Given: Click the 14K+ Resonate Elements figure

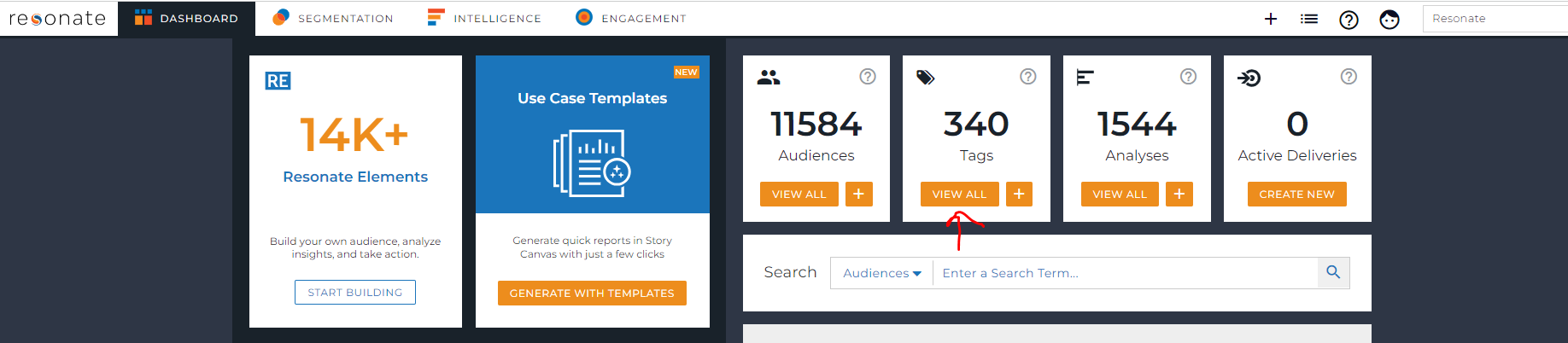Looking at the screenshot, I should pos(354,135).
